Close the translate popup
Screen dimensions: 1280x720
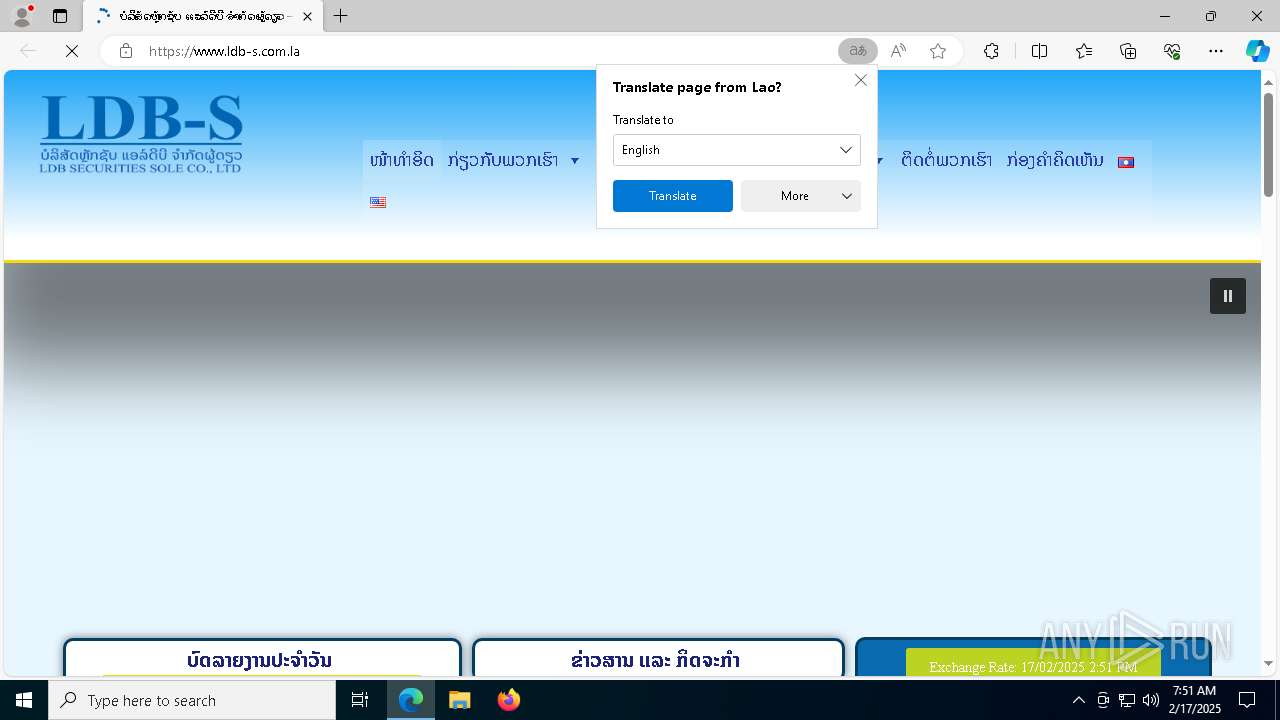(861, 80)
